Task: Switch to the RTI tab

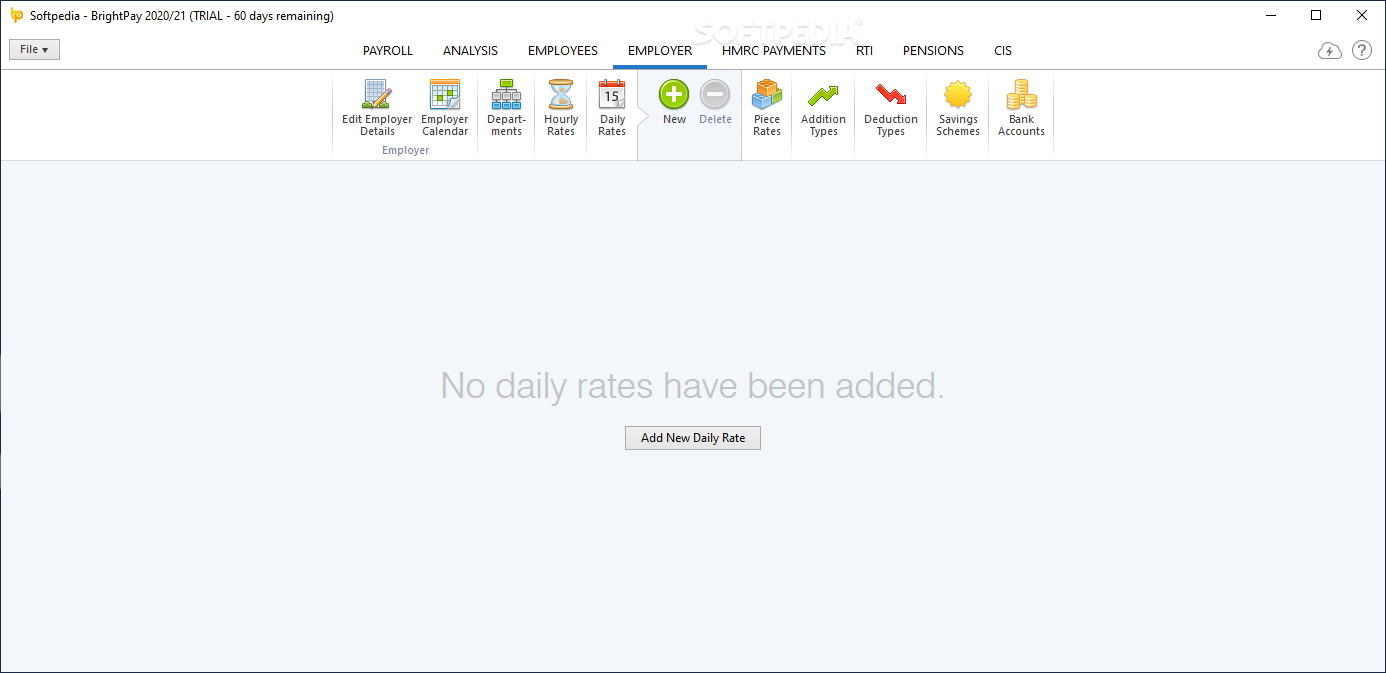Action: click(864, 50)
